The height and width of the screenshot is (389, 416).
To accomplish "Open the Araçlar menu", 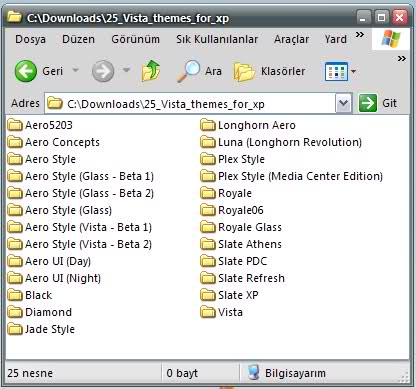I will point(291,39).
